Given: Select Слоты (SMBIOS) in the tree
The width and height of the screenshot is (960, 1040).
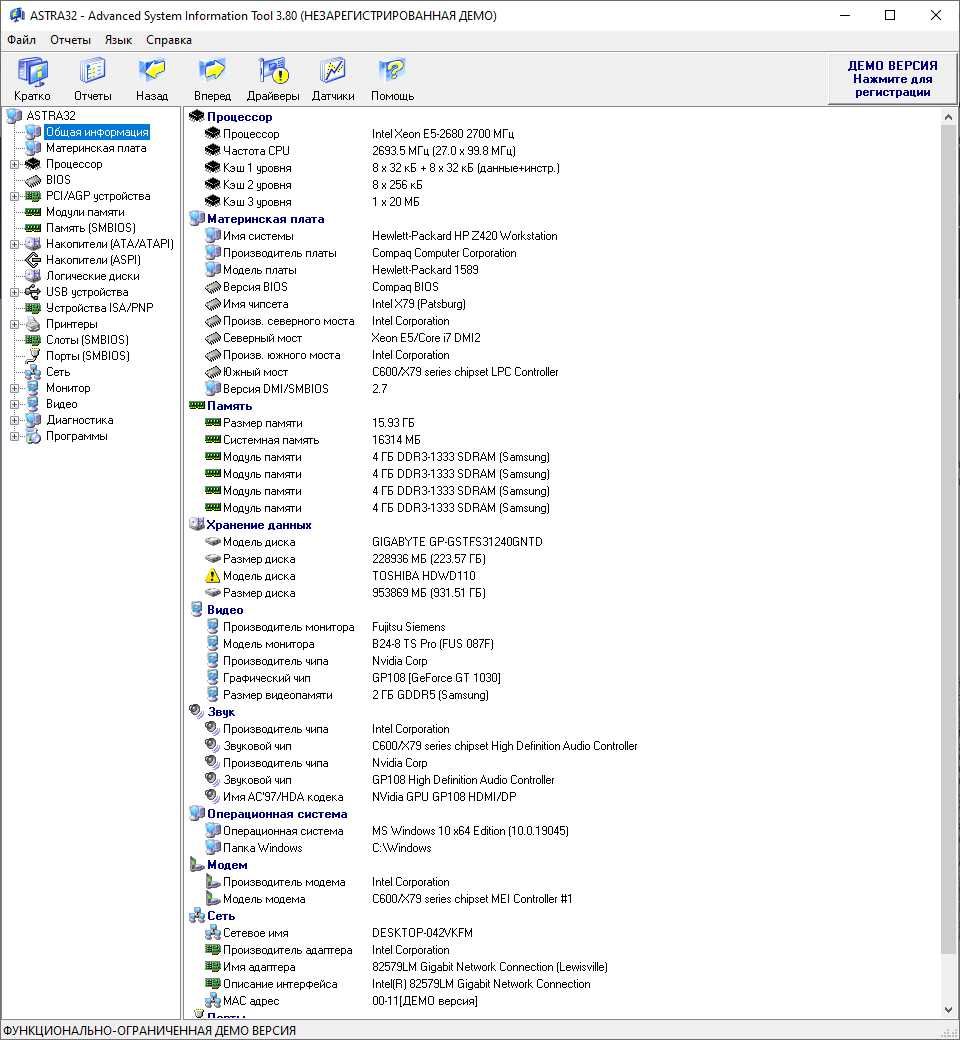Looking at the screenshot, I should point(87,340).
